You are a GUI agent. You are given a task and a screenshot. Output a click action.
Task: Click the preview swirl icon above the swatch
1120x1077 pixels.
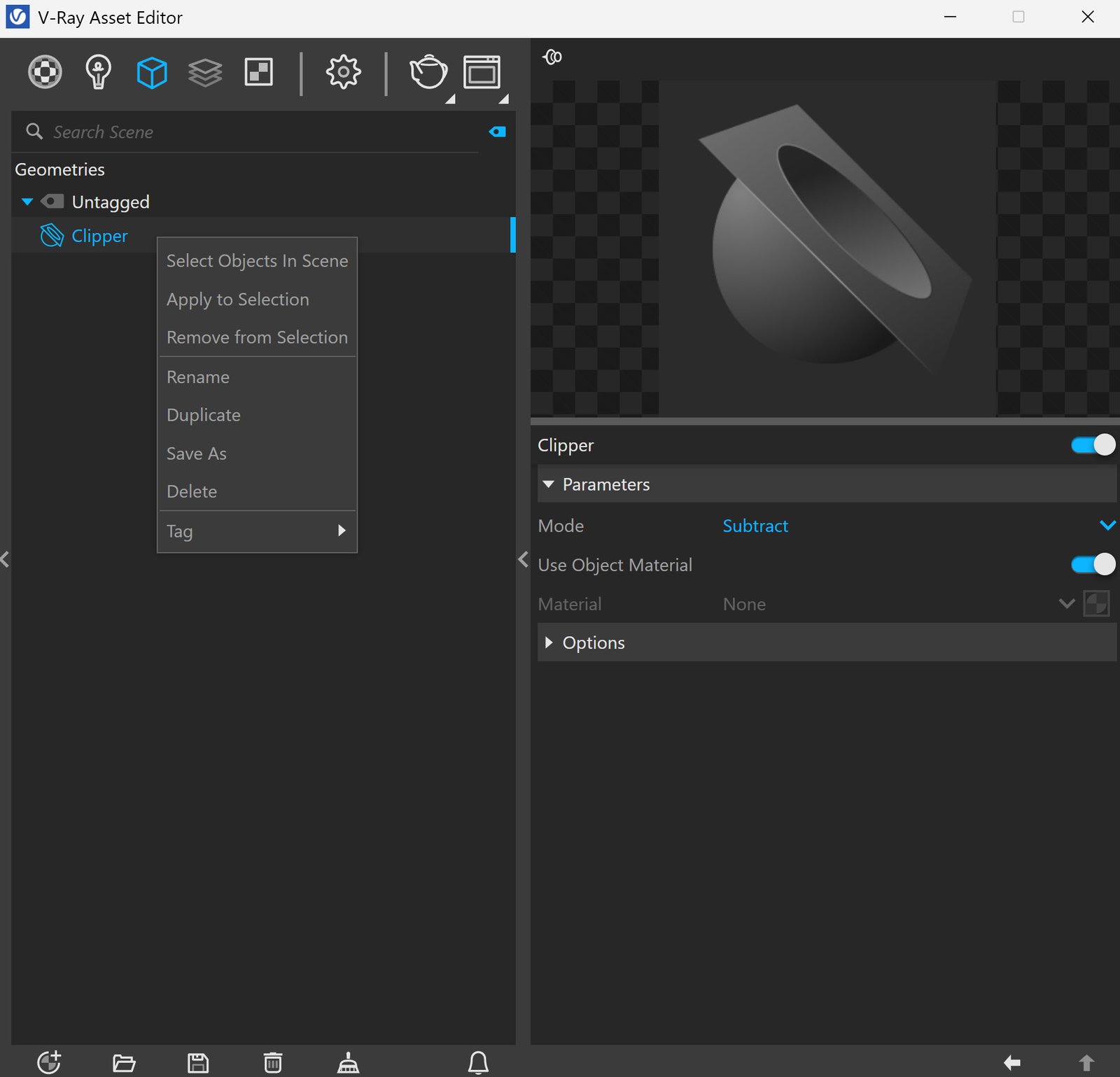point(552,57)
